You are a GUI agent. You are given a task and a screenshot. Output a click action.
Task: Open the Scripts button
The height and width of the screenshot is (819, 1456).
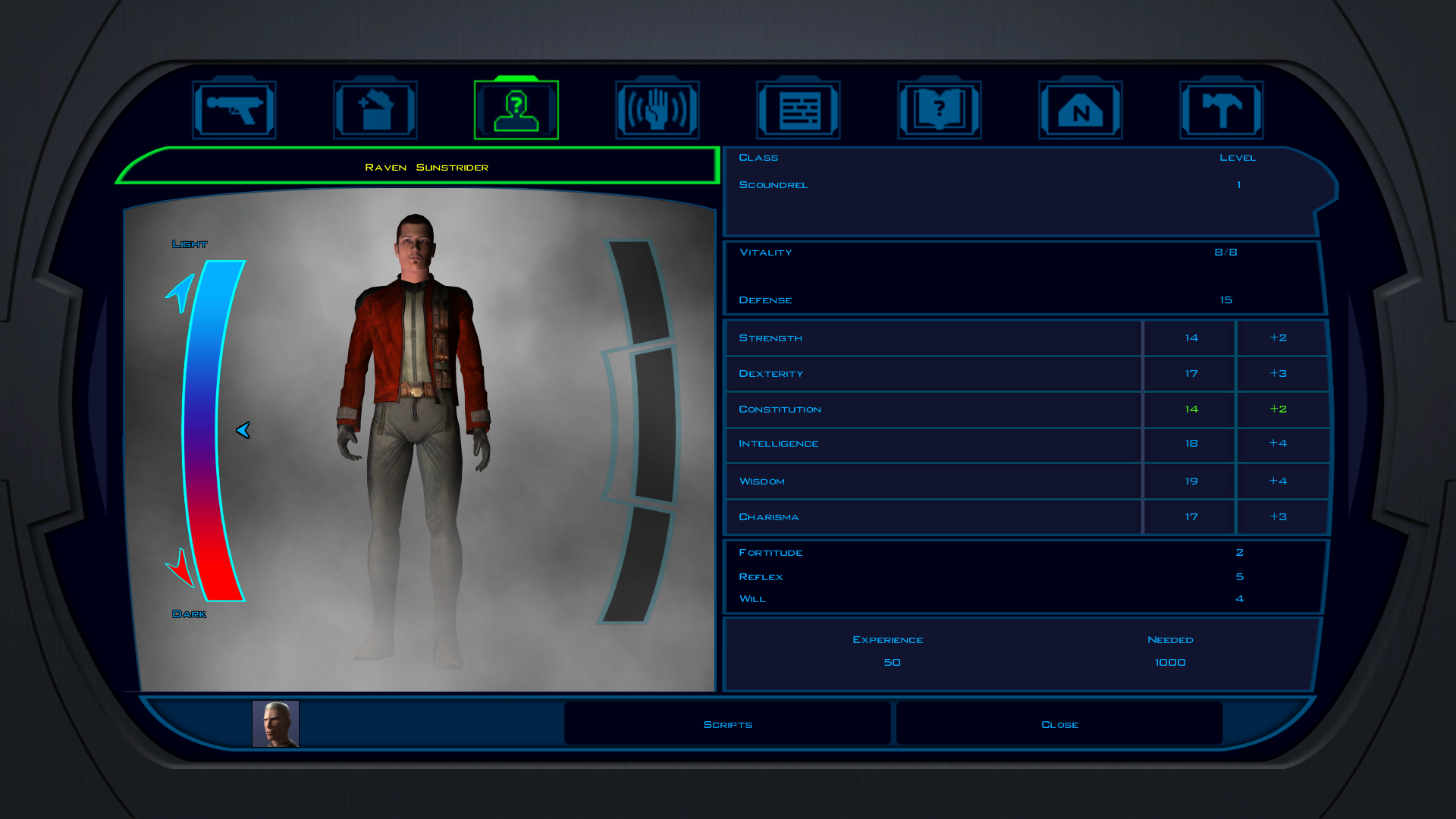(x=727, y=724)
